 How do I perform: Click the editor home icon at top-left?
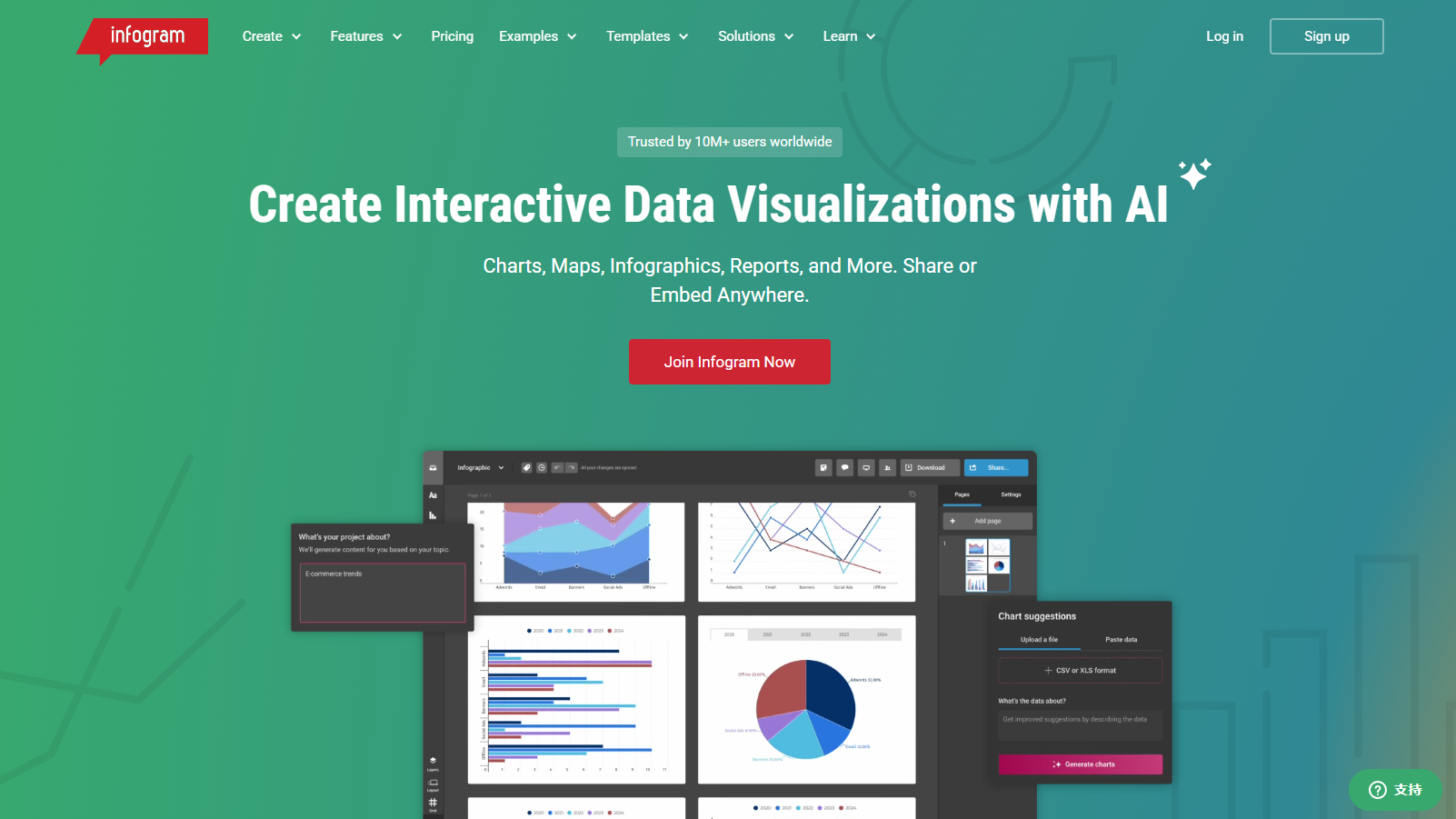click(x=434, y=468)
